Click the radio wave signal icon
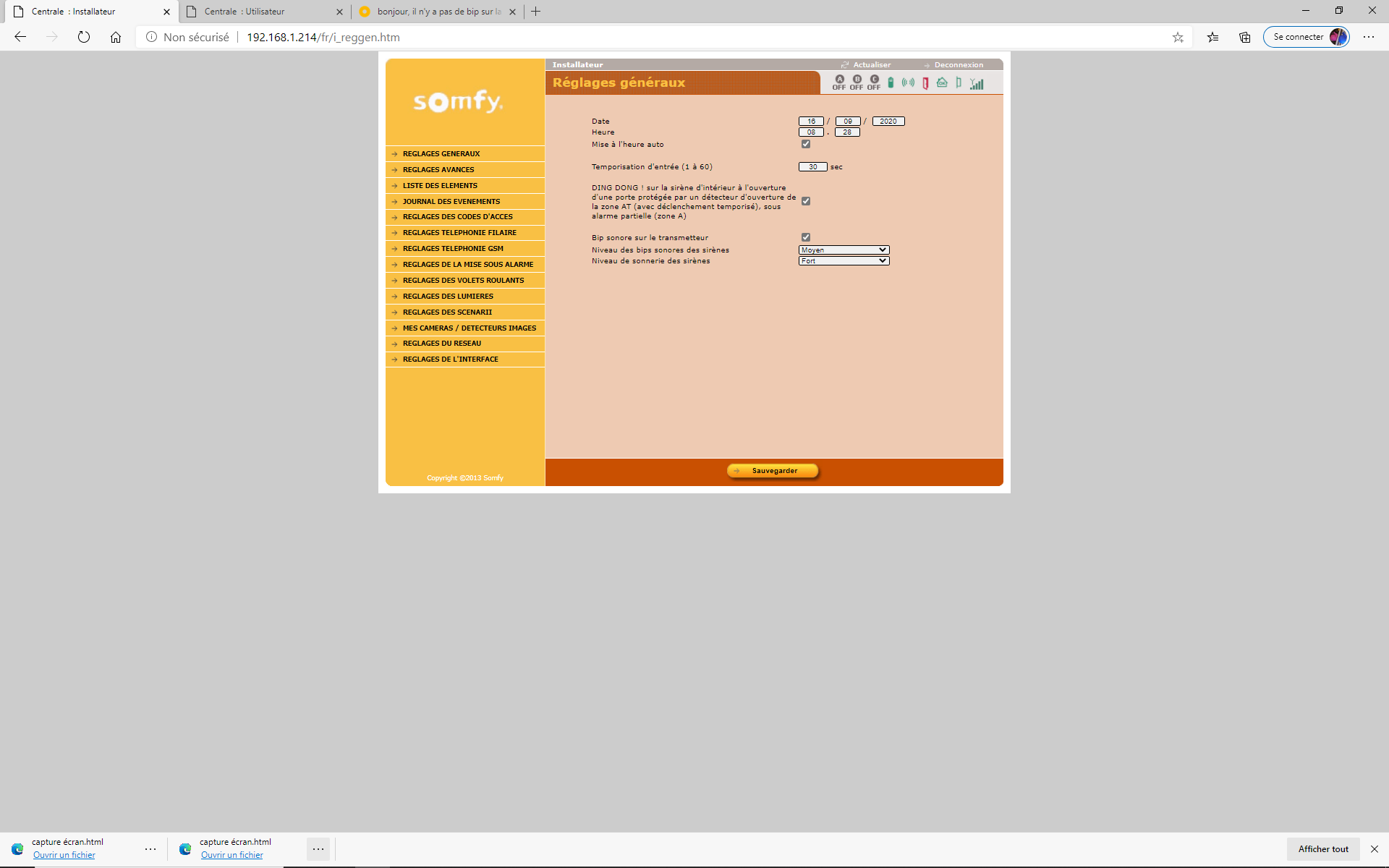 pos(908,82)
